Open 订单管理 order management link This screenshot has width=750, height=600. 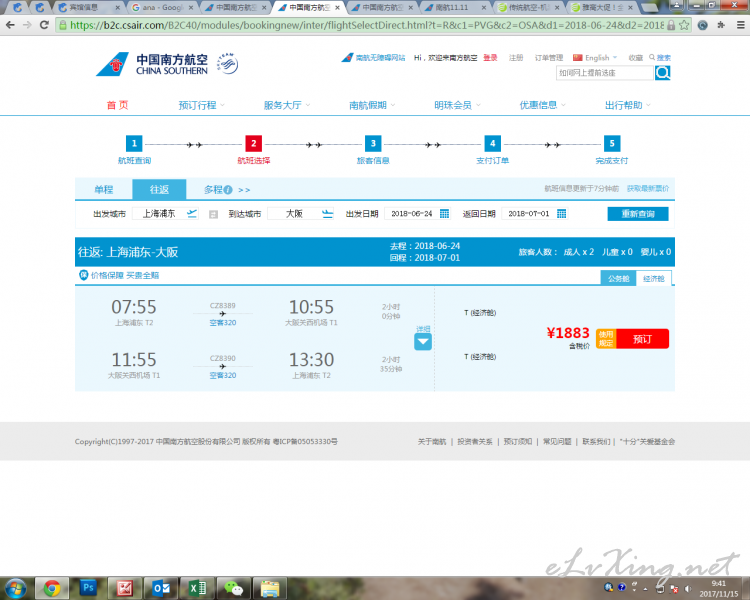tap(549, 58)
